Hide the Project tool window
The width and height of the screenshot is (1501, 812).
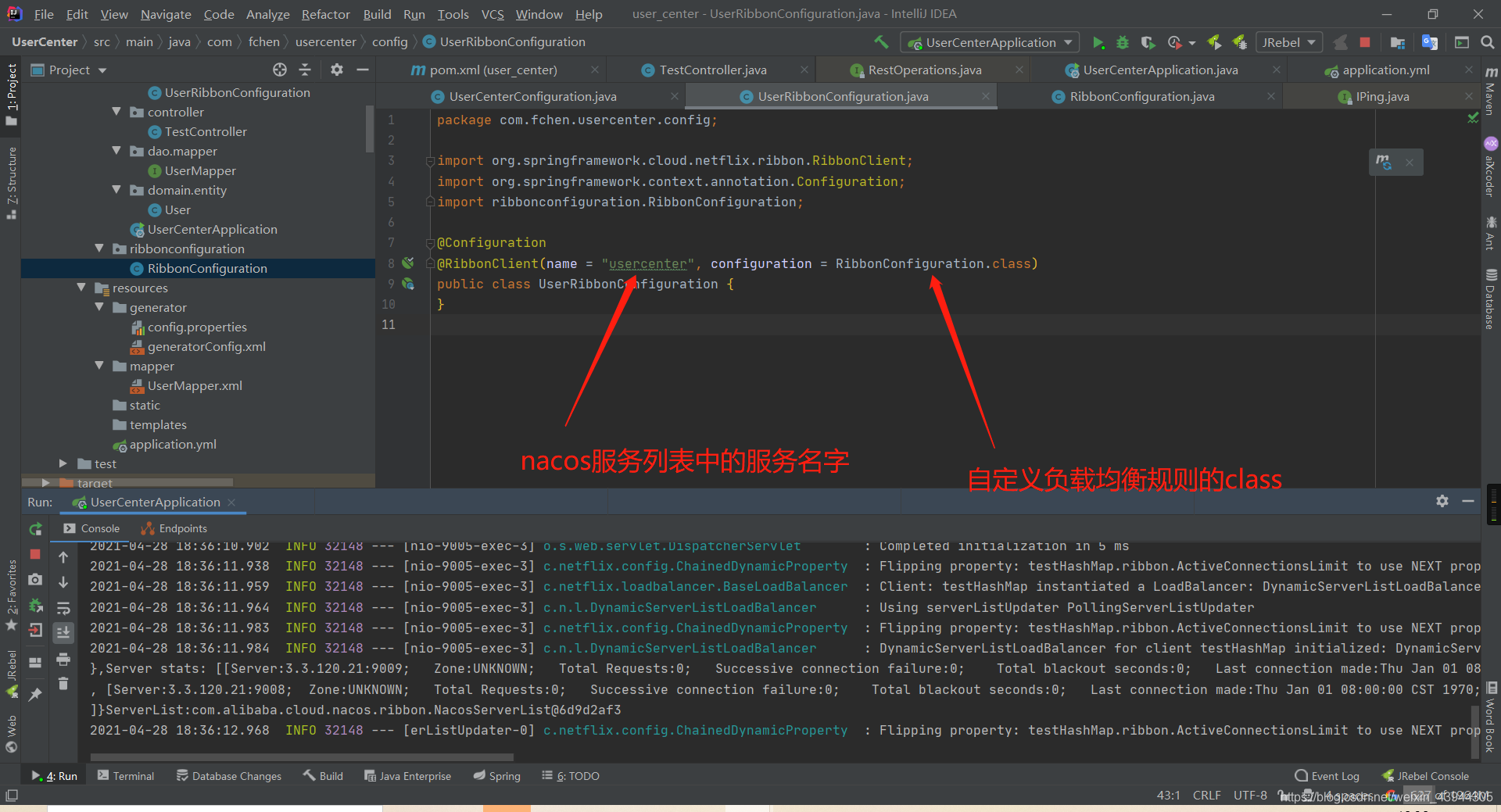pos(362,70)
